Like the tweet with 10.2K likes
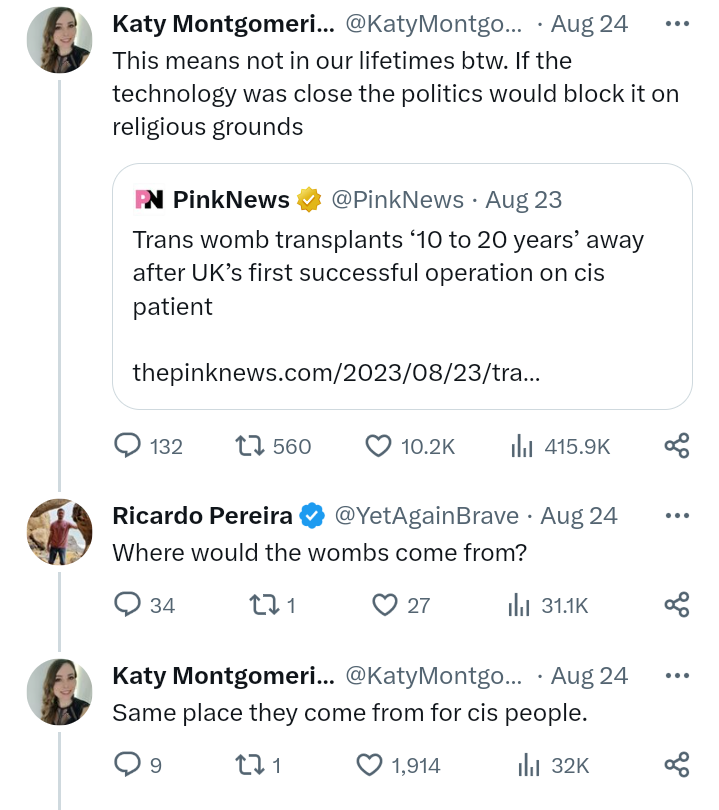The width and height of the screenshot is (719, 810). click(378, 446)
